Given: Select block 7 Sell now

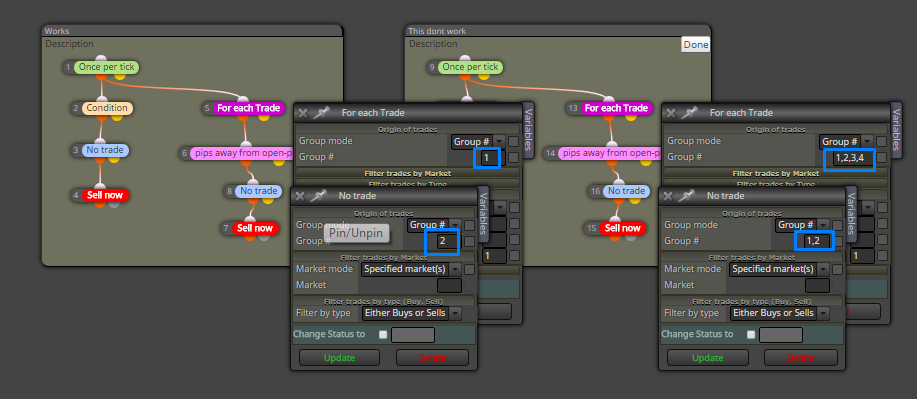Looking at the screenshot, I should click(x=255, y=228).
